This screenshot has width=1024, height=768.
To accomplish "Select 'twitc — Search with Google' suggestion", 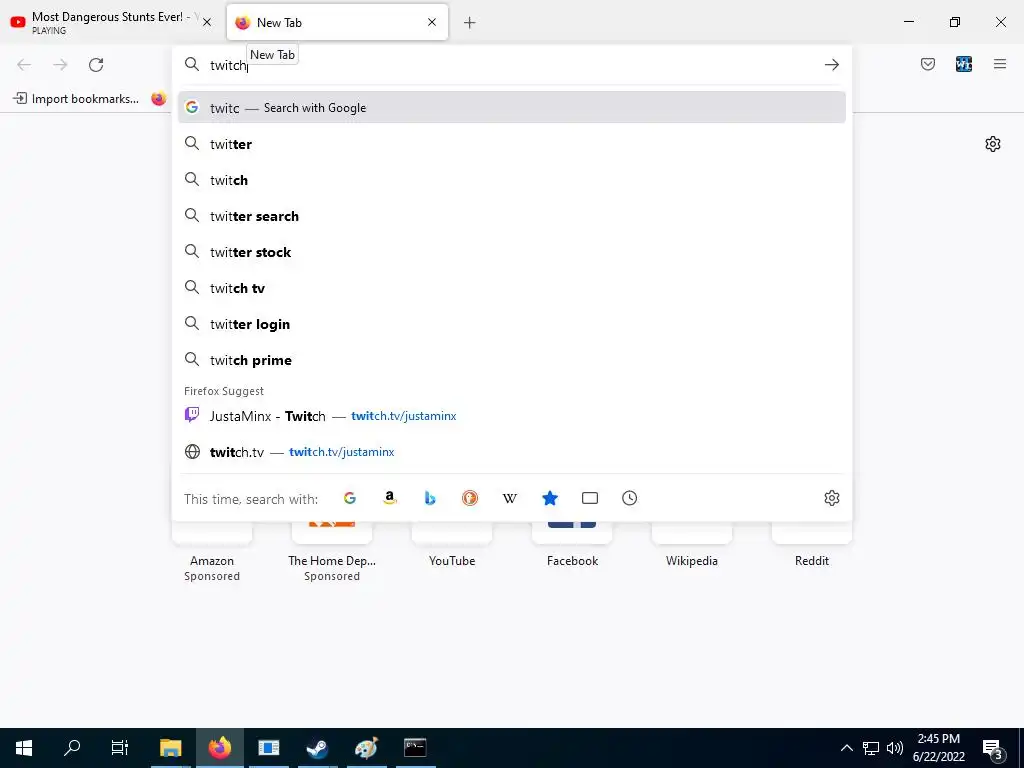I will point(511,108).
